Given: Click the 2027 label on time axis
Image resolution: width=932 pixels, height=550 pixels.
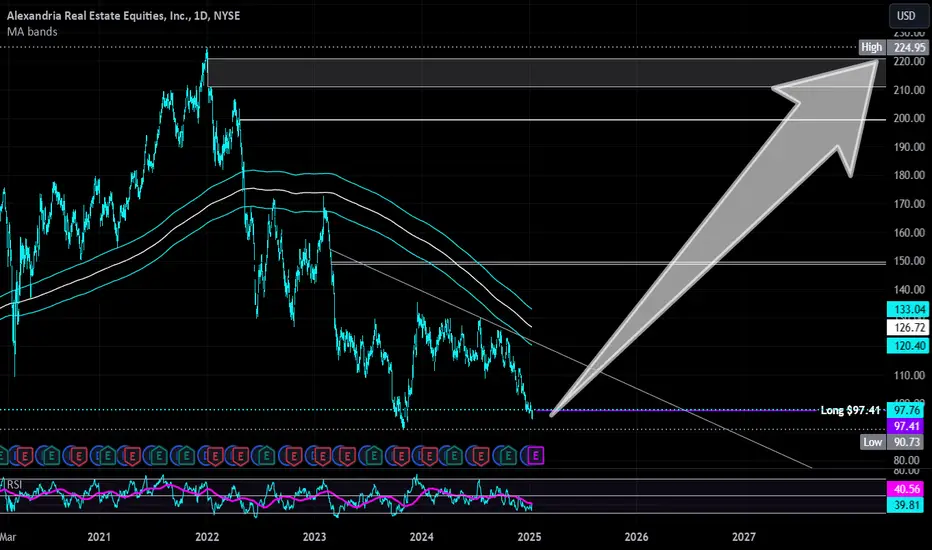Looking at the screenshot, I should pyautogui.click(x=744, y=537).
